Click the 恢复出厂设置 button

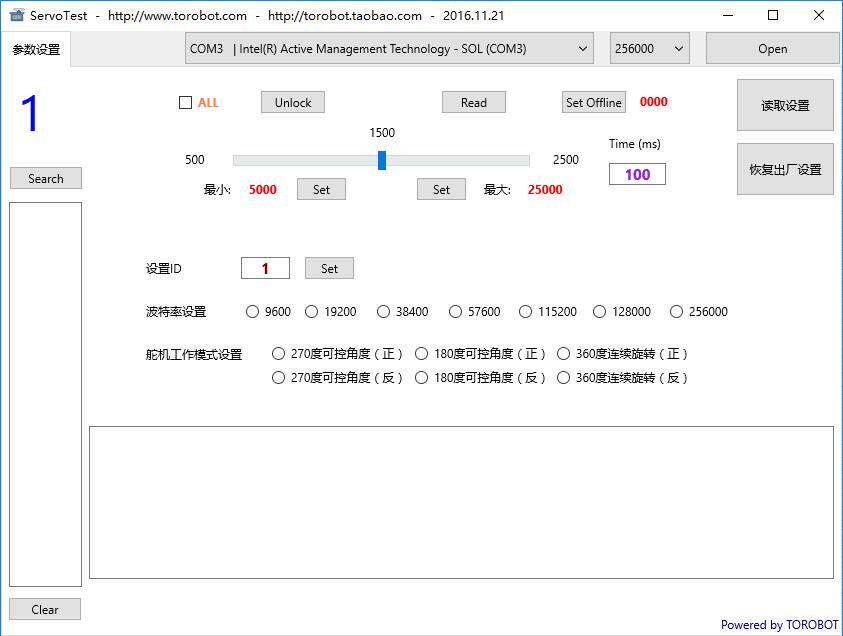tap(785, 169)
